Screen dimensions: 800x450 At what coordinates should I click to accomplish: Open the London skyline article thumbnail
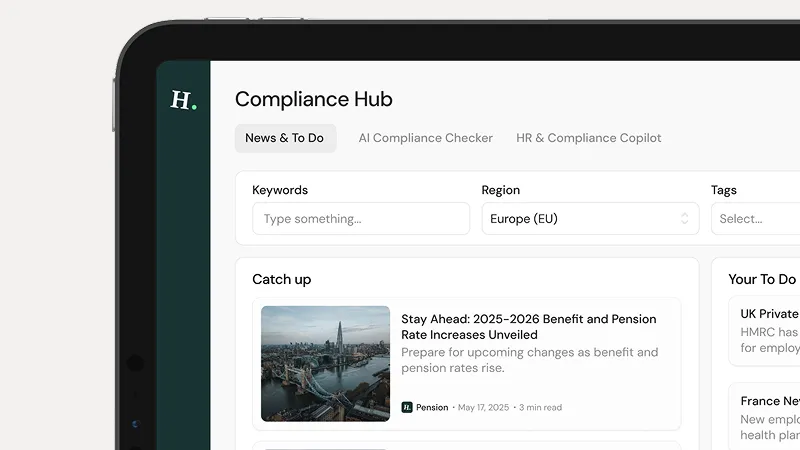click(x=325, y=363)
